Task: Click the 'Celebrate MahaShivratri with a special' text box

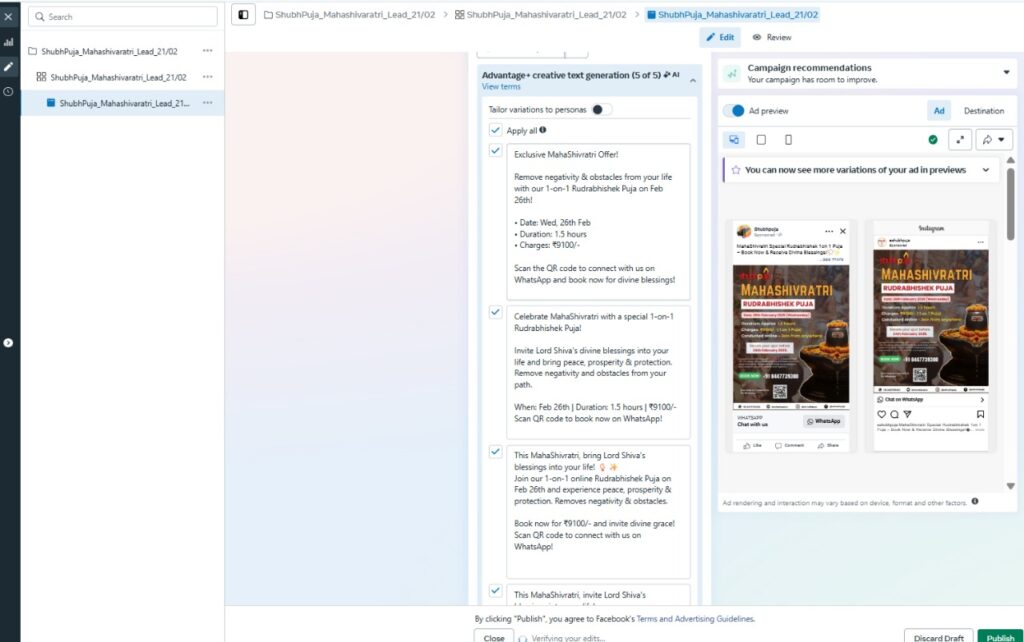Action: 598,372
